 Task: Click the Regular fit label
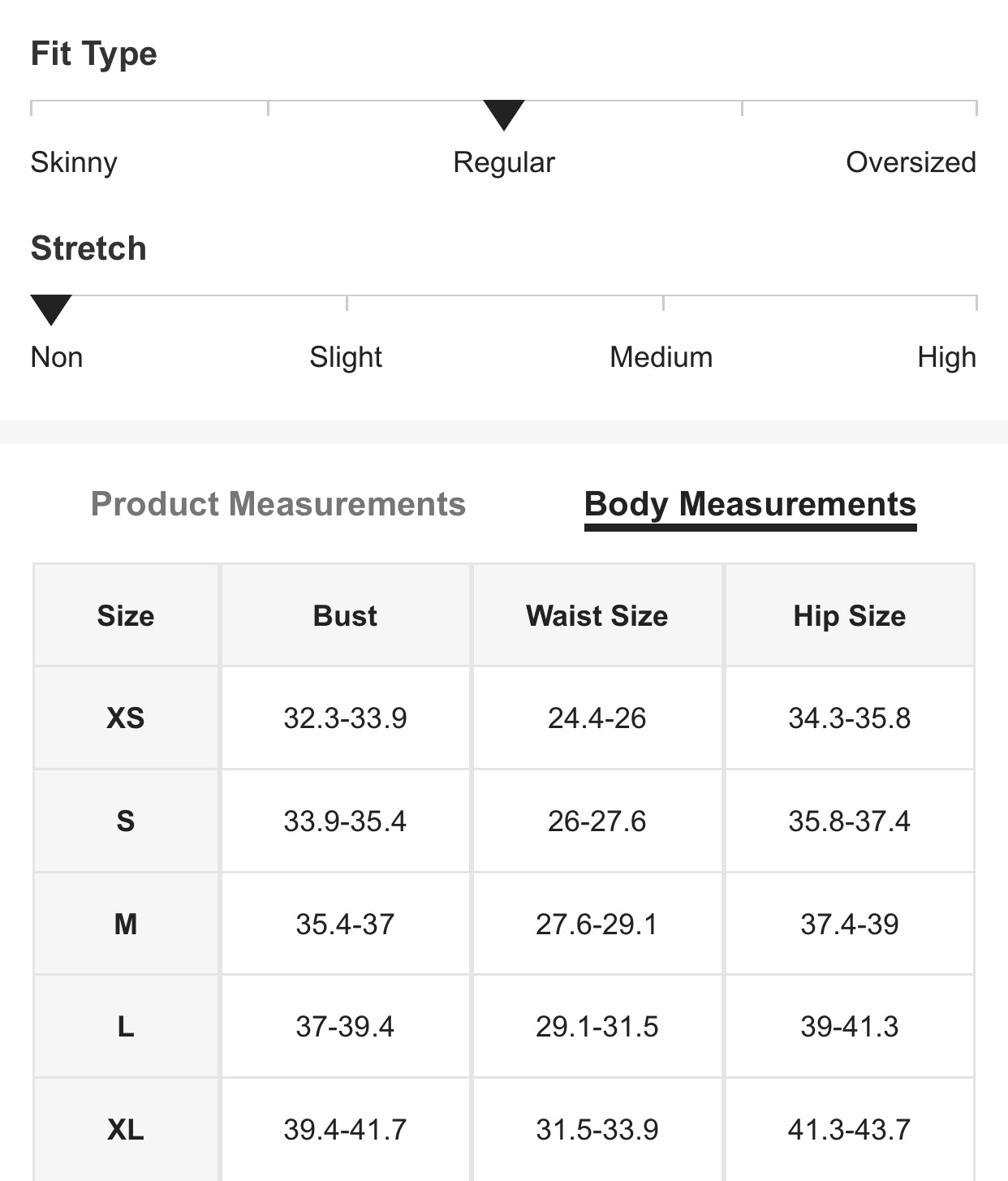click(503, 162)
